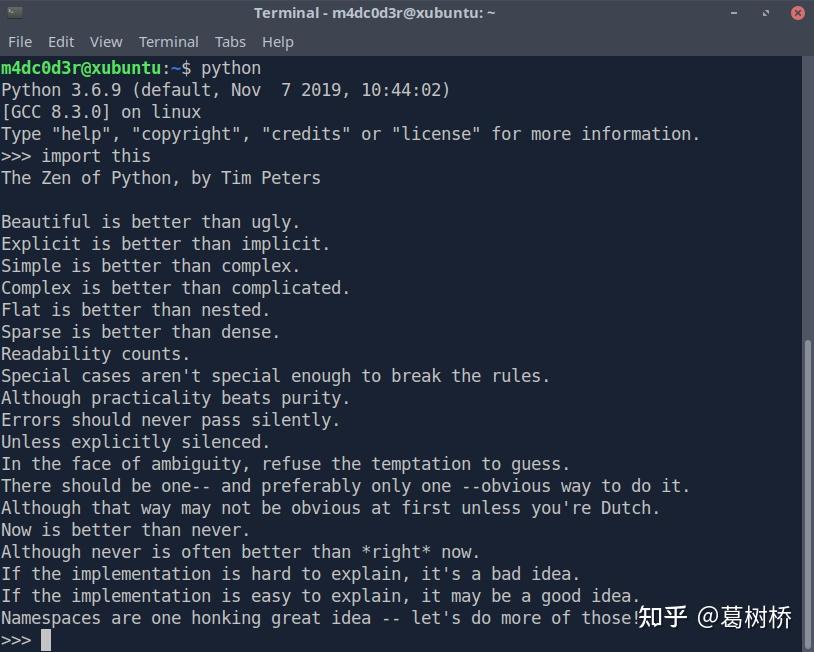Click the green m4dc0d3r@xubuntu shell prompt
The height and width of the screenshot is (652, 814).
(81, 69)
